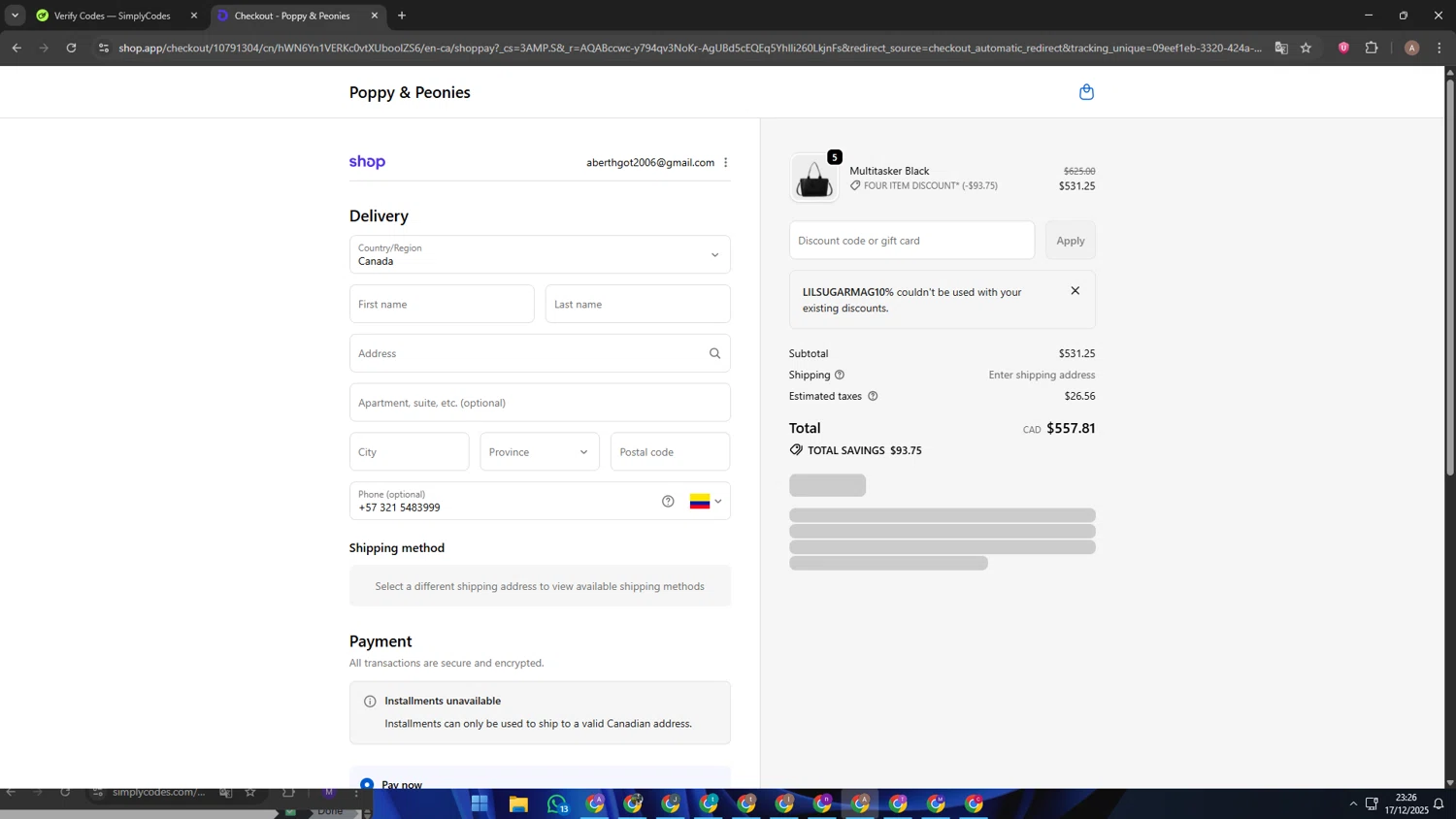This screenshot has width=1456, height=819.
Task: Click the Discount code or gift card field
Action: click(x=911, y=241)
